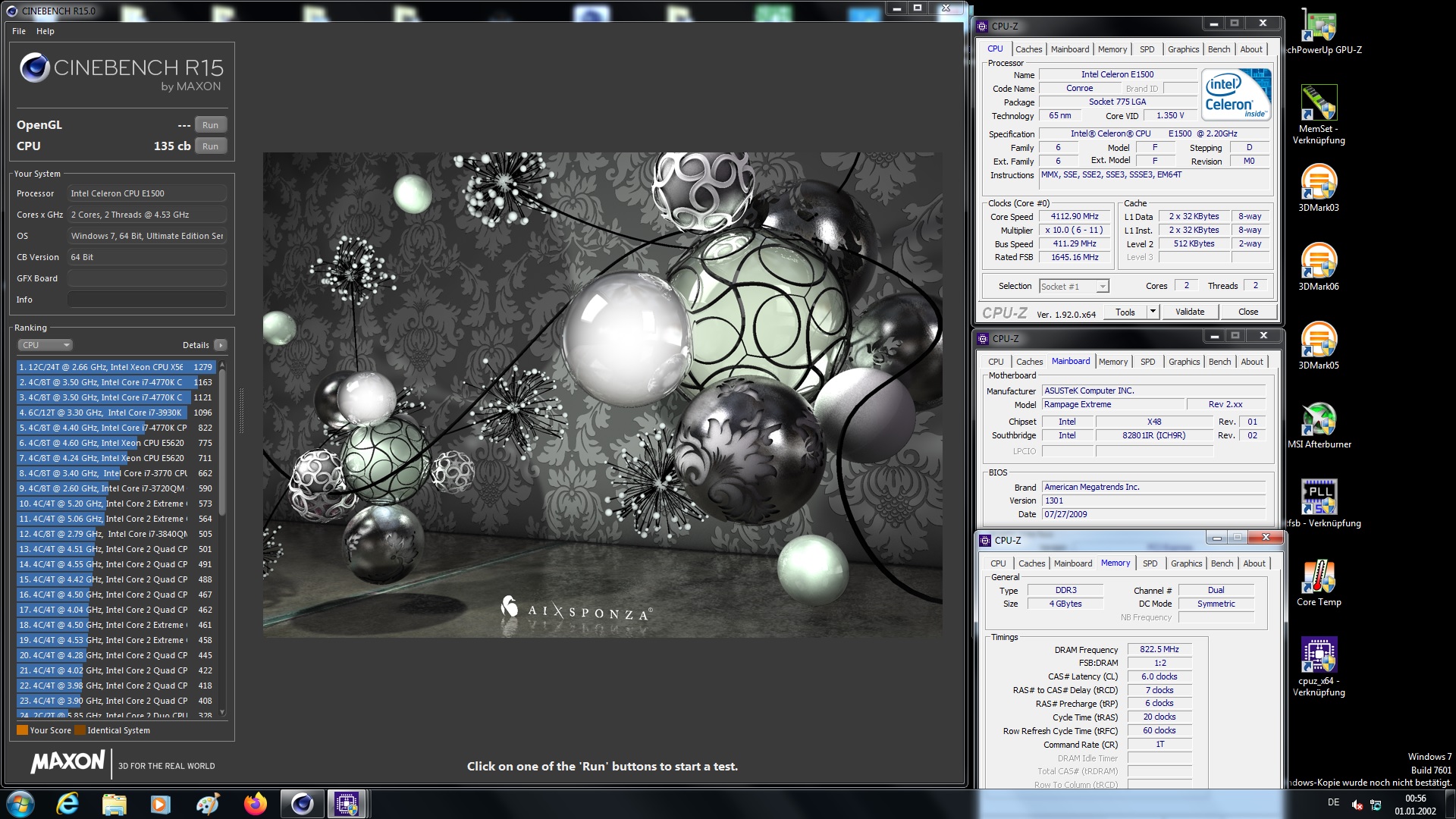This screenshot has height=819, width=1456.
Task: Open the File menu in Cinebench
Action: tap(19, 31)
